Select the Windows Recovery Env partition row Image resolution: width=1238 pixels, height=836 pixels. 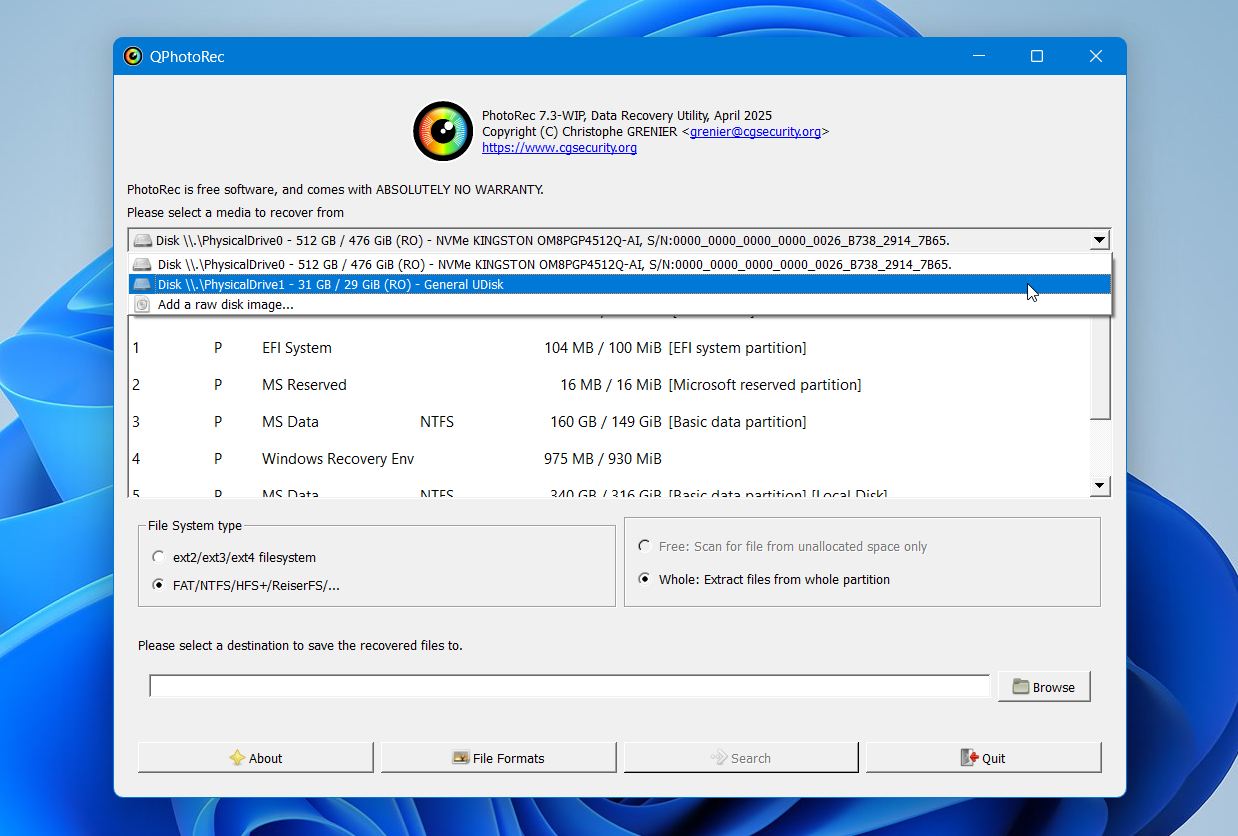point(608,459)
